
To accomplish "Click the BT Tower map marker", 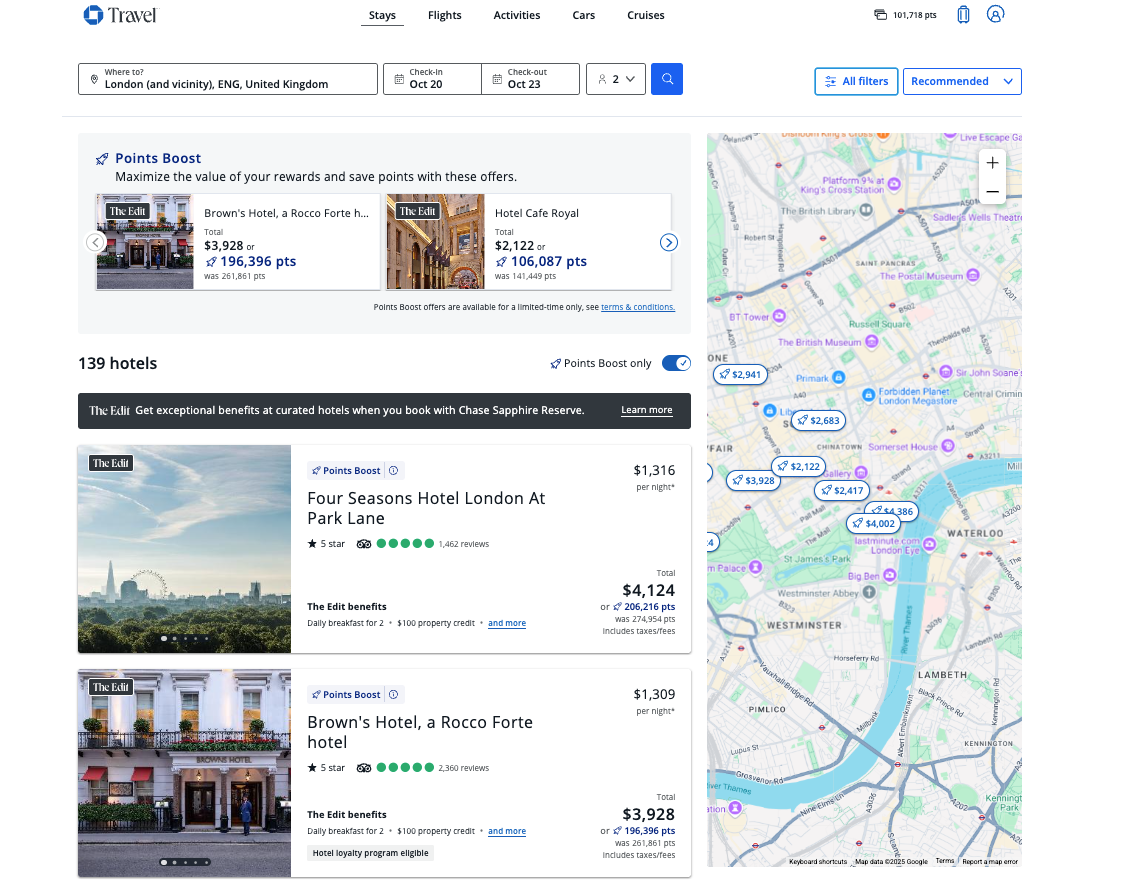I will 779,316.
